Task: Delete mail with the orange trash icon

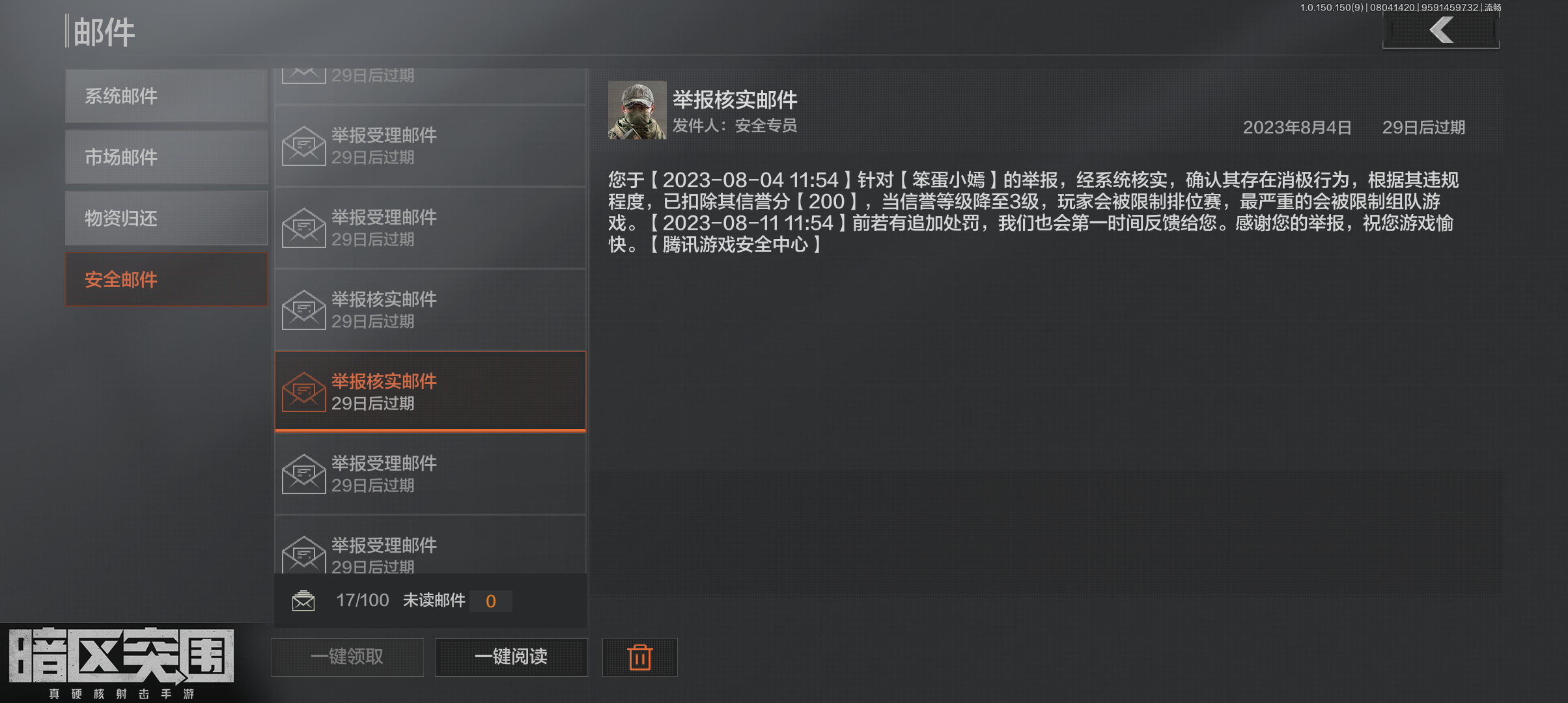Action: [x=639, y=657]
